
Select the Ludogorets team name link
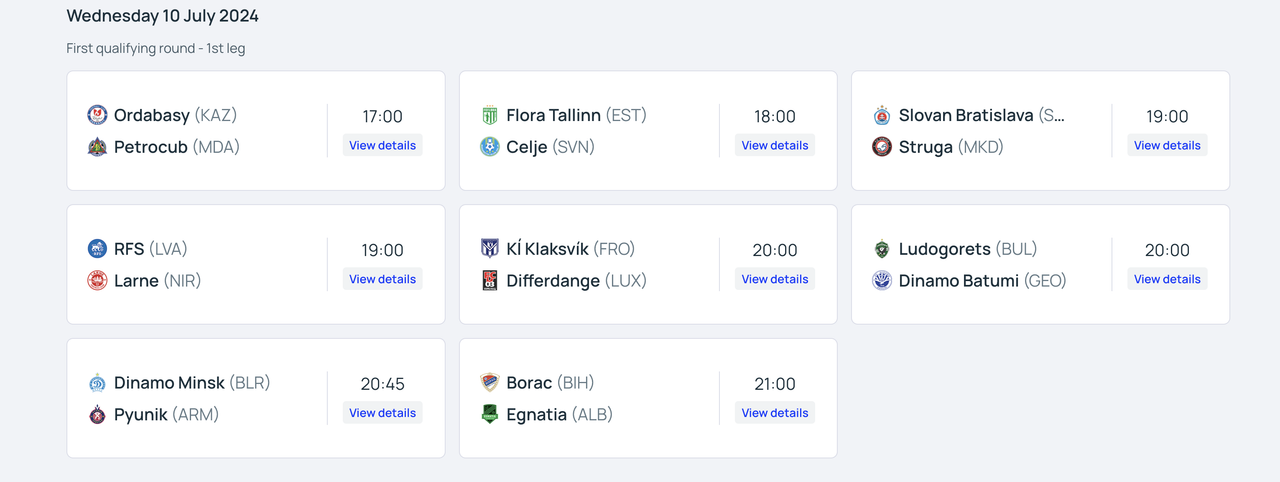pos(944,248)
